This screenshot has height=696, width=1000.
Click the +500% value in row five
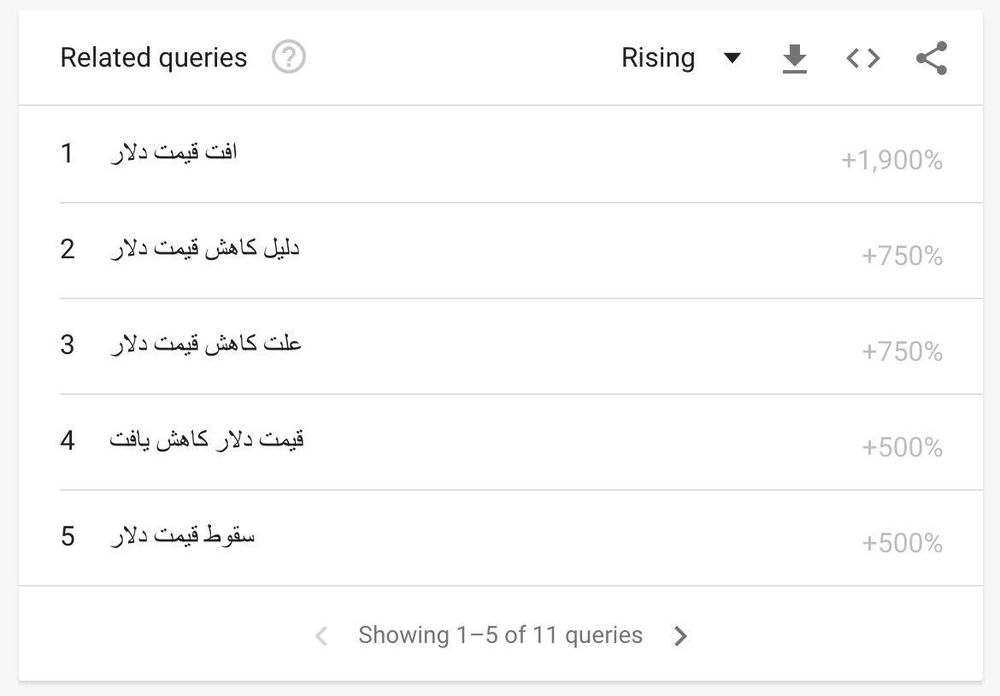click(x=902, y=543)
